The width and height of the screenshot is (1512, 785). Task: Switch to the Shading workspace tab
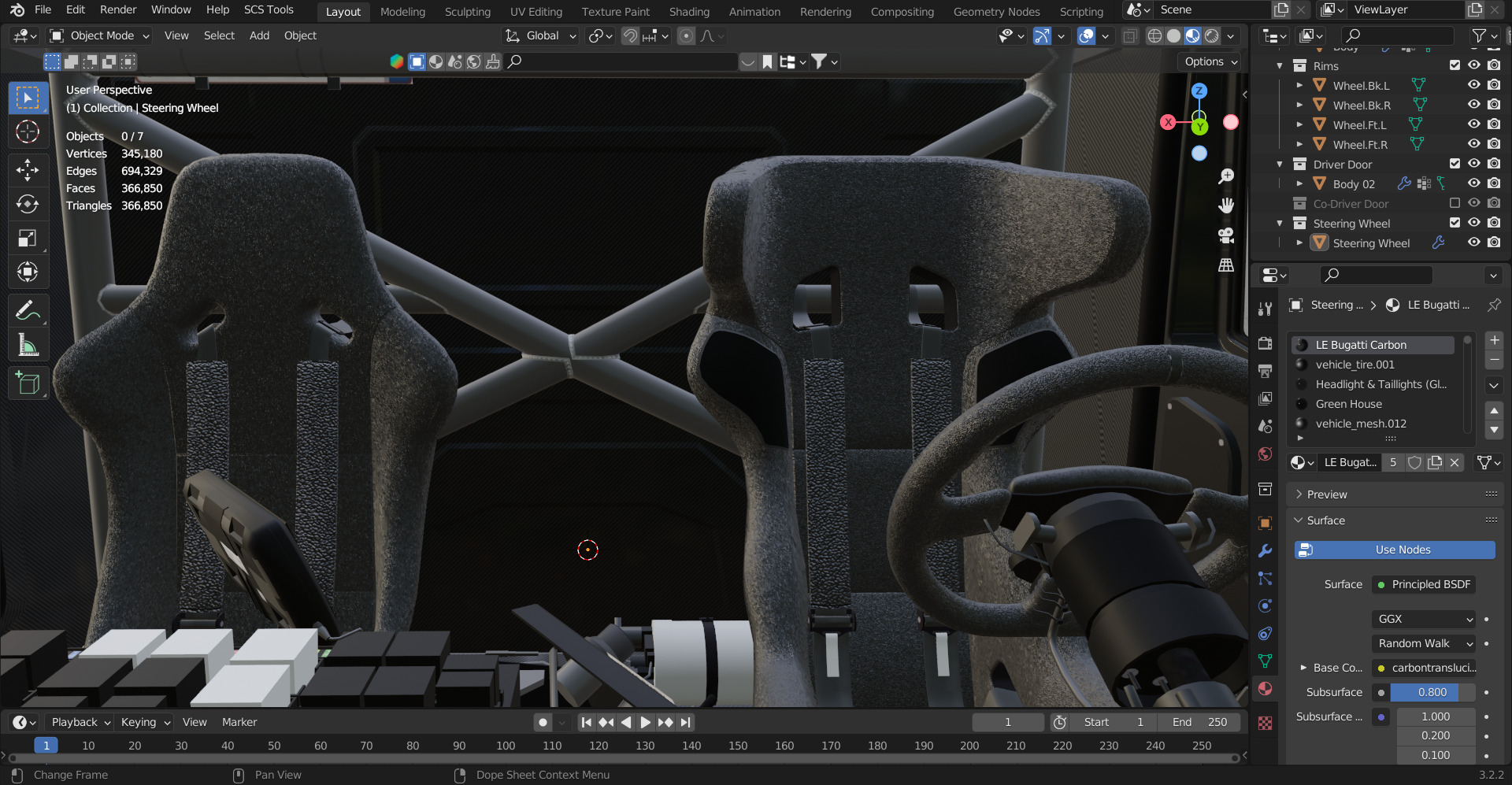coord(689,12)
